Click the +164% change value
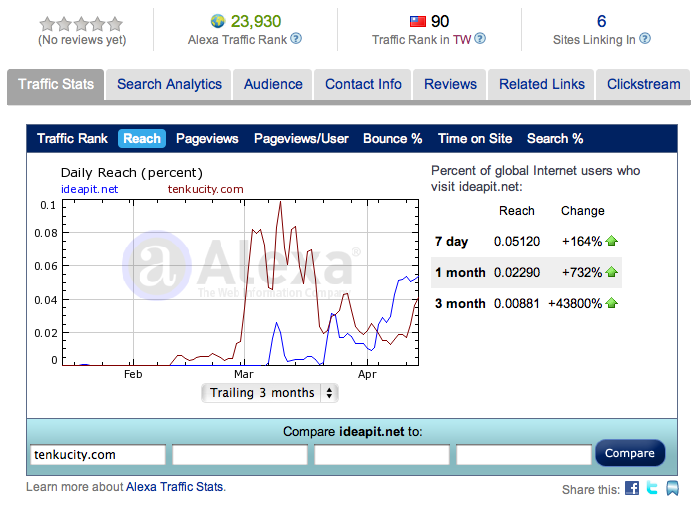699x507 pixels. pos(582,242)
